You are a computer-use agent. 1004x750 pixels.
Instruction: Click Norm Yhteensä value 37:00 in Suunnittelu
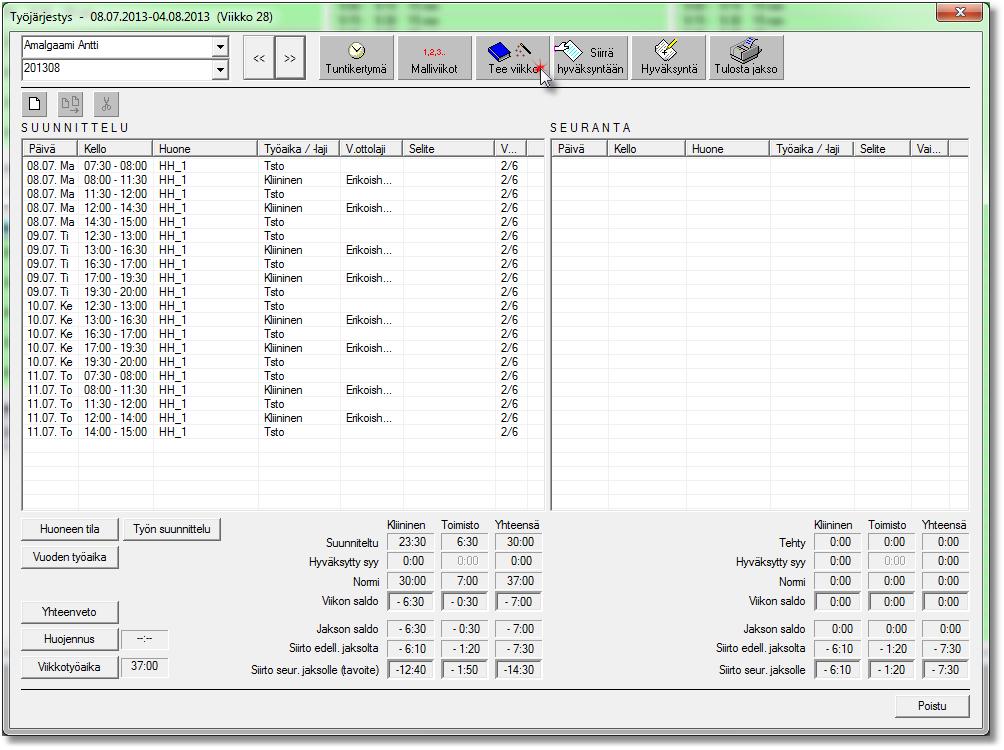click(520, 581)
